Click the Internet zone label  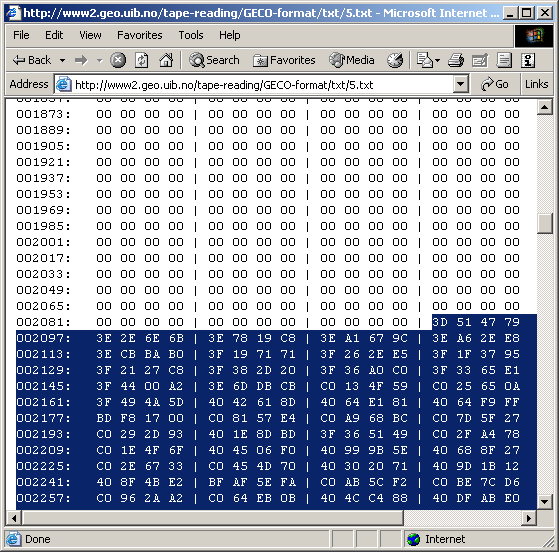tap(445, 539)
